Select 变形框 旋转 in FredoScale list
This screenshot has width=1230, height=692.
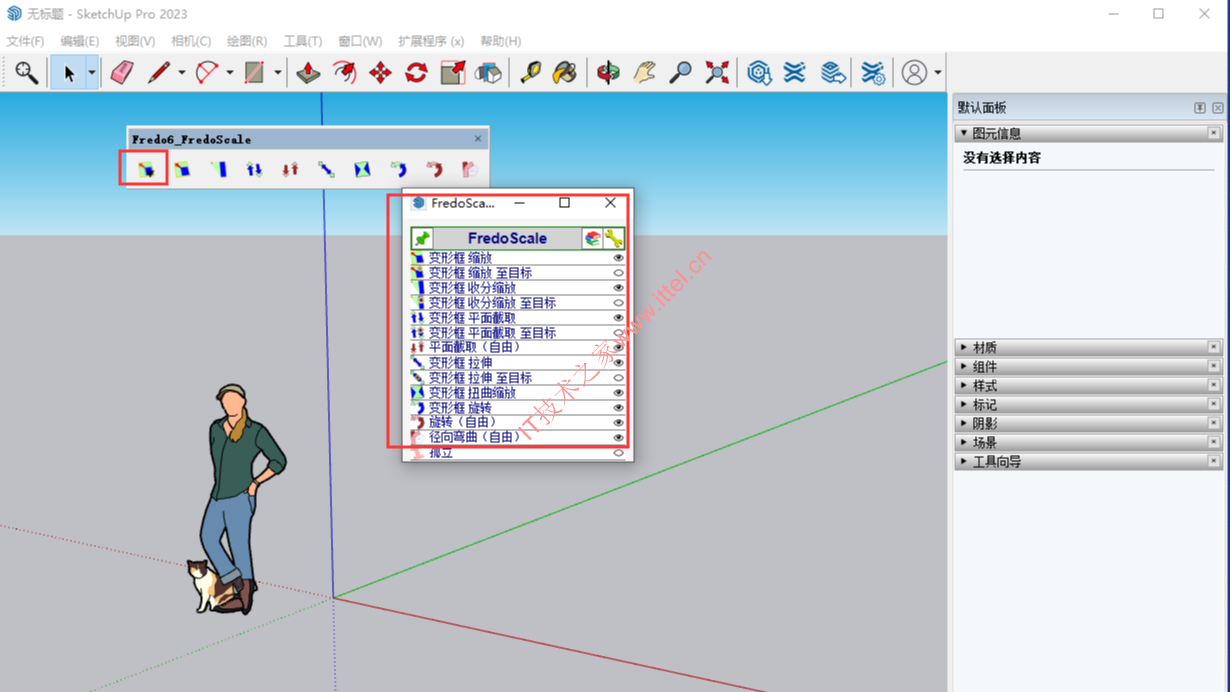pos(518,408)
